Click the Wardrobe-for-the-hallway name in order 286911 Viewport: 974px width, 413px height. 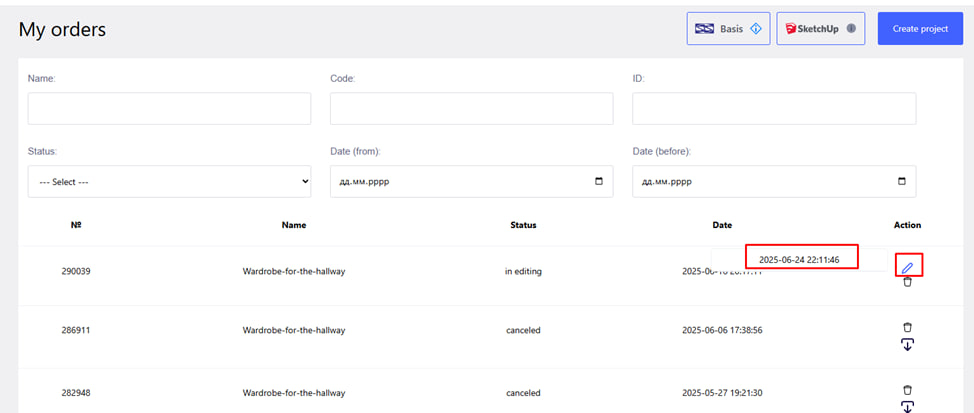point(293,330)
